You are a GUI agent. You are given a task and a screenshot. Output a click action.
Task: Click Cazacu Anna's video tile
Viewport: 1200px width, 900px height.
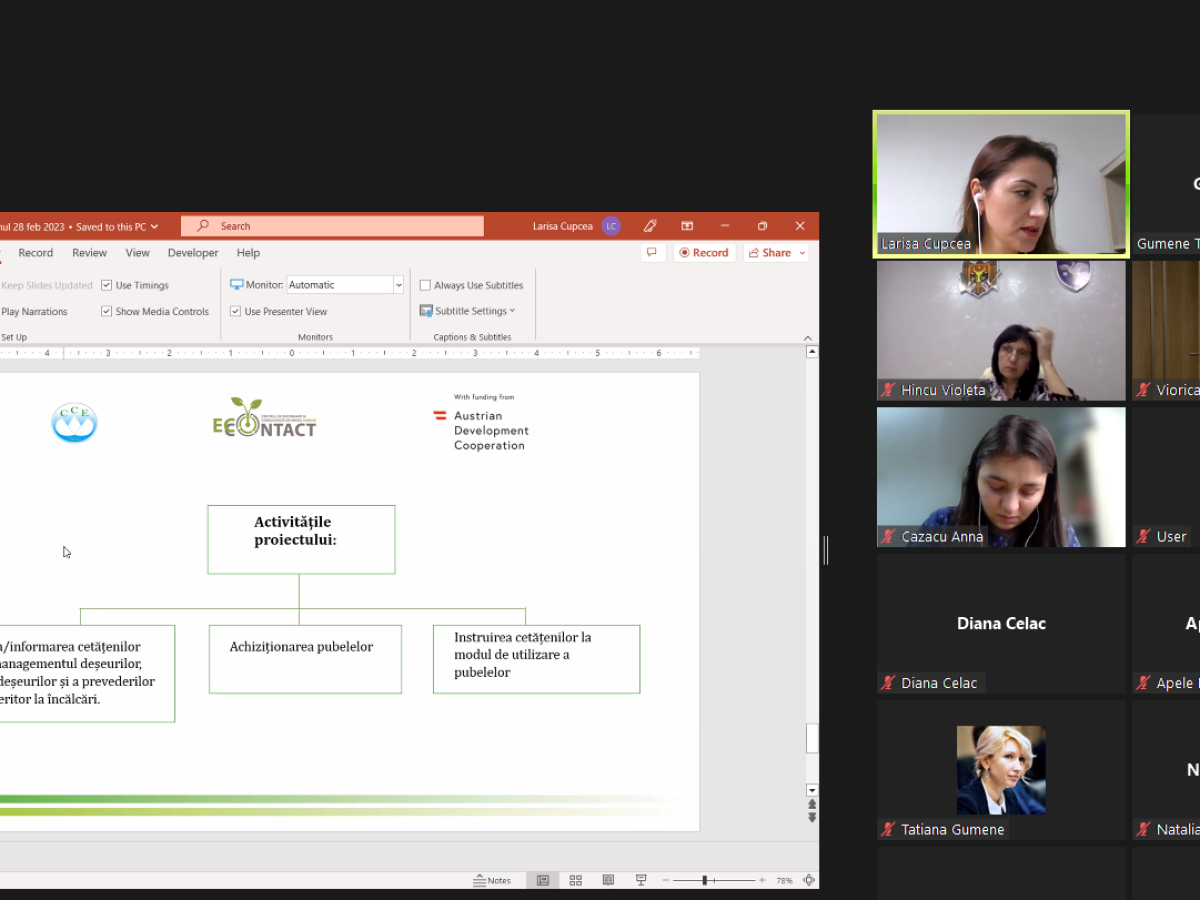coord(1001,477)
